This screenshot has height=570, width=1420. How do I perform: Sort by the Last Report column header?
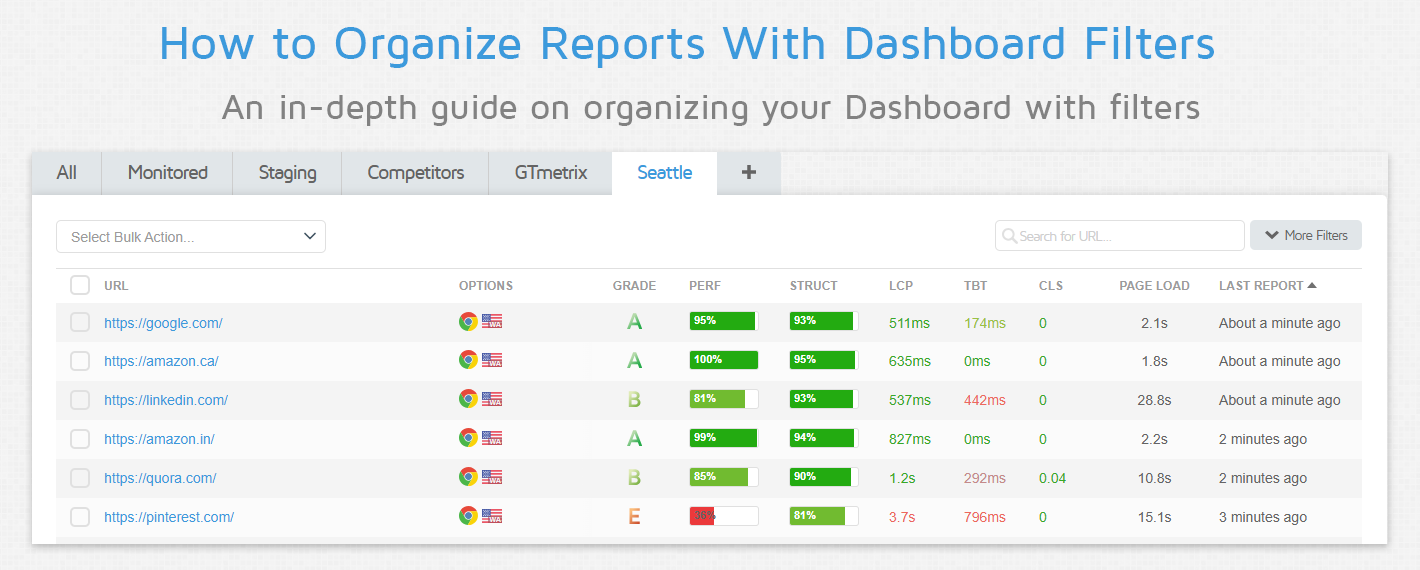click(x=1261, y=286)
